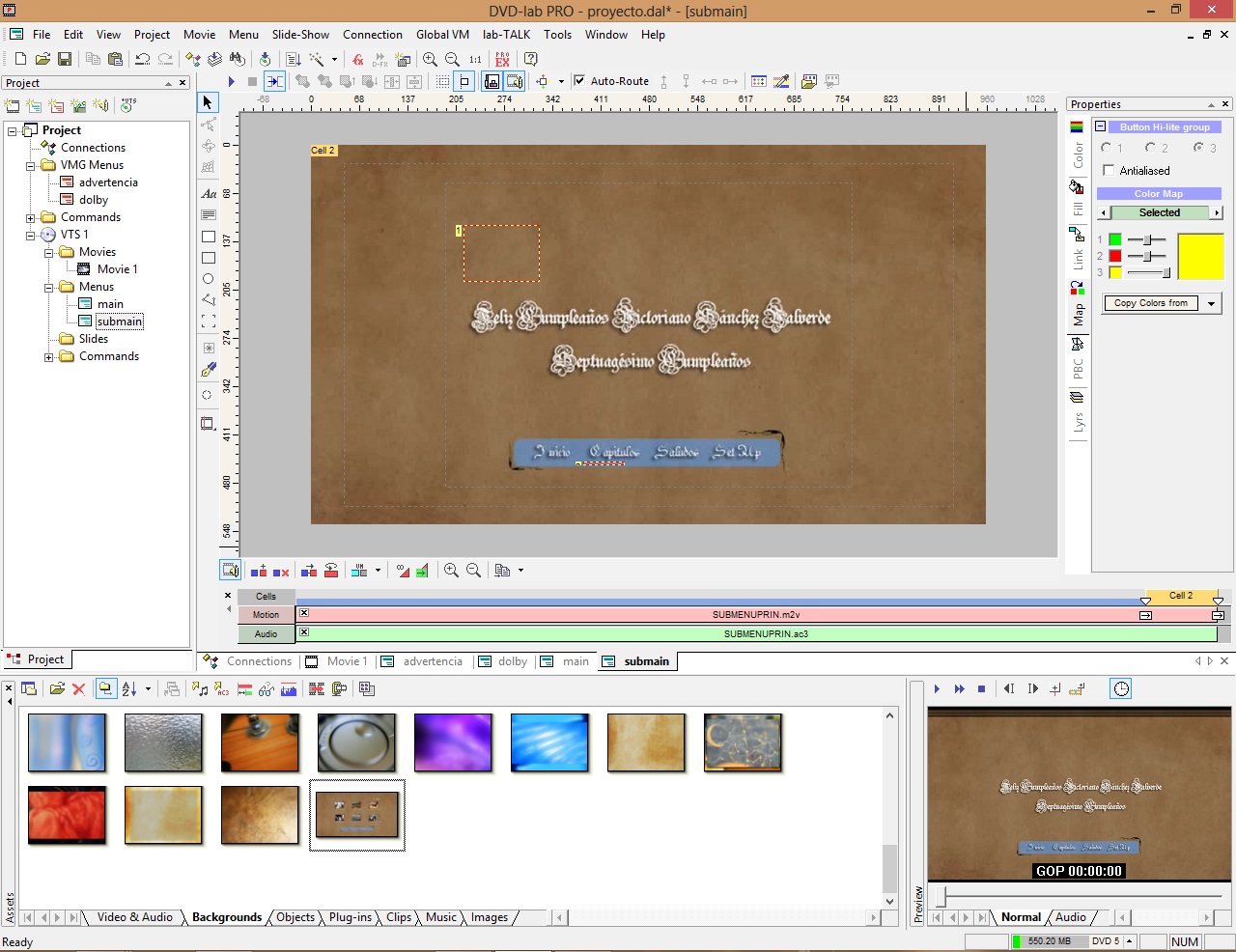Toggle the Auto-Route checkbox

[x=579, y=81]
